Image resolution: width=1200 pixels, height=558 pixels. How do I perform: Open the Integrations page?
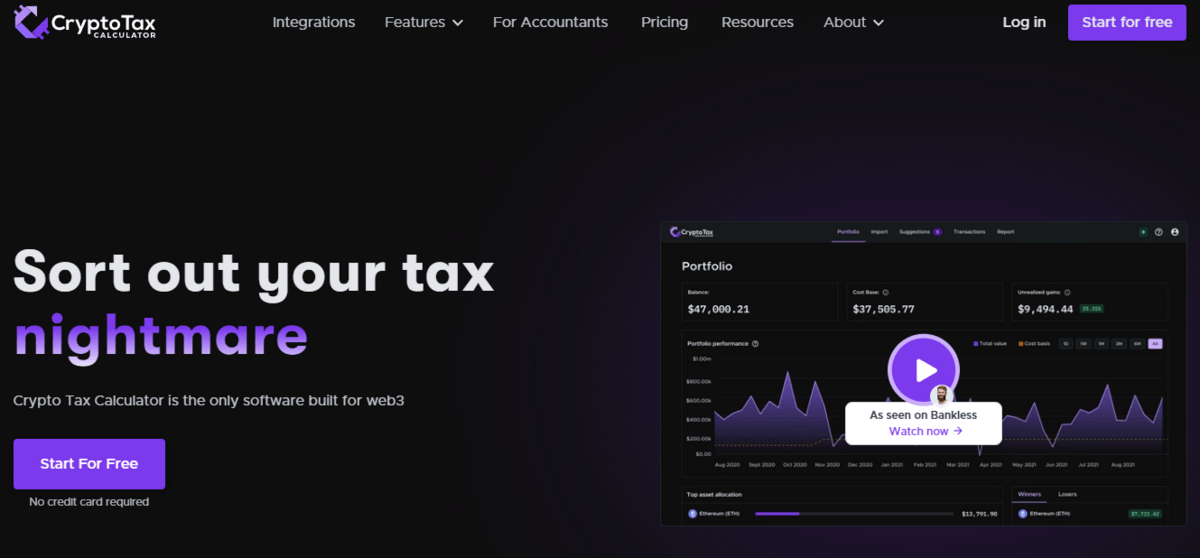[313, 22]
